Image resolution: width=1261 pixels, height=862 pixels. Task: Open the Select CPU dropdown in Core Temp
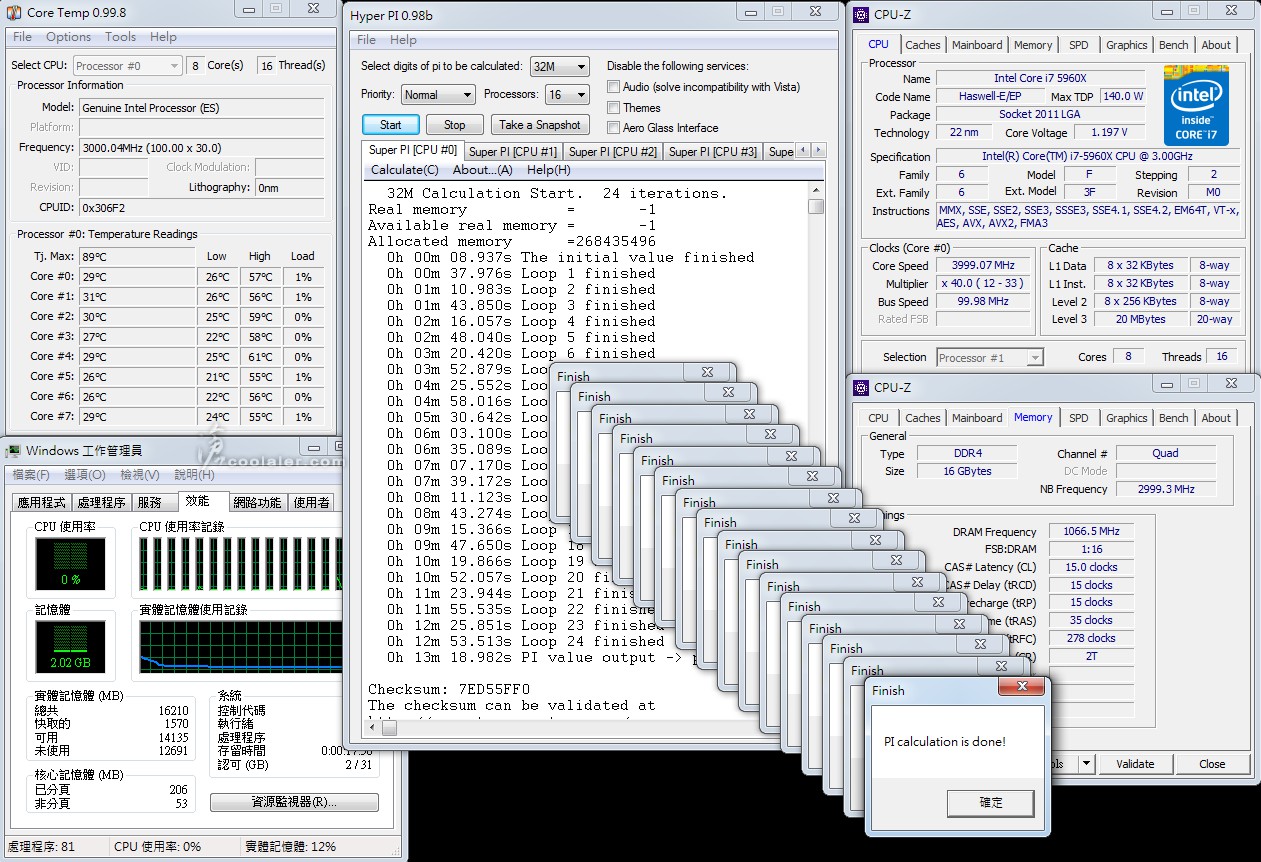[128, 66]
